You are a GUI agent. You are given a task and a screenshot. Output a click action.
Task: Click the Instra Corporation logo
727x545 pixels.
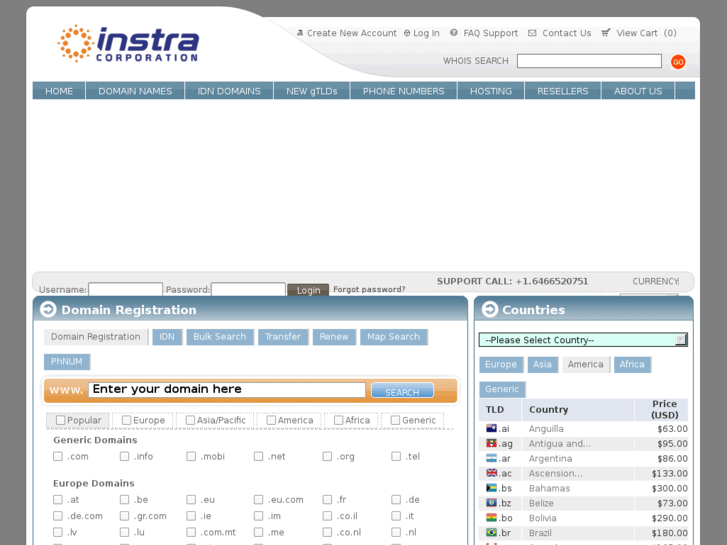click(128, 44)
